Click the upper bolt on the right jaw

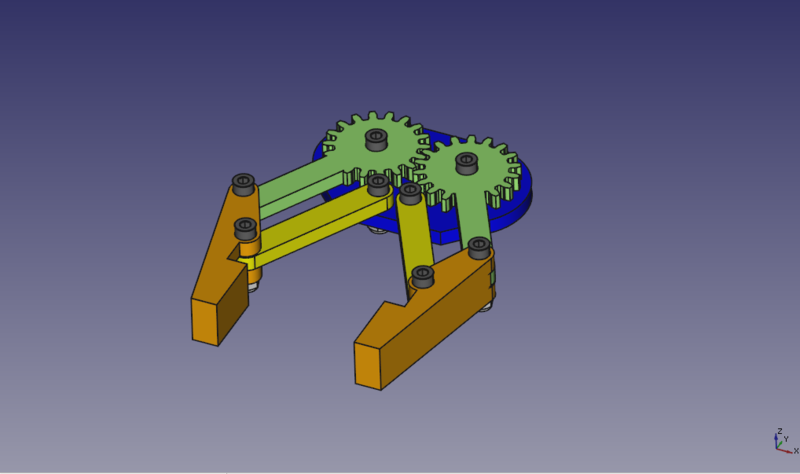(479, 245)
